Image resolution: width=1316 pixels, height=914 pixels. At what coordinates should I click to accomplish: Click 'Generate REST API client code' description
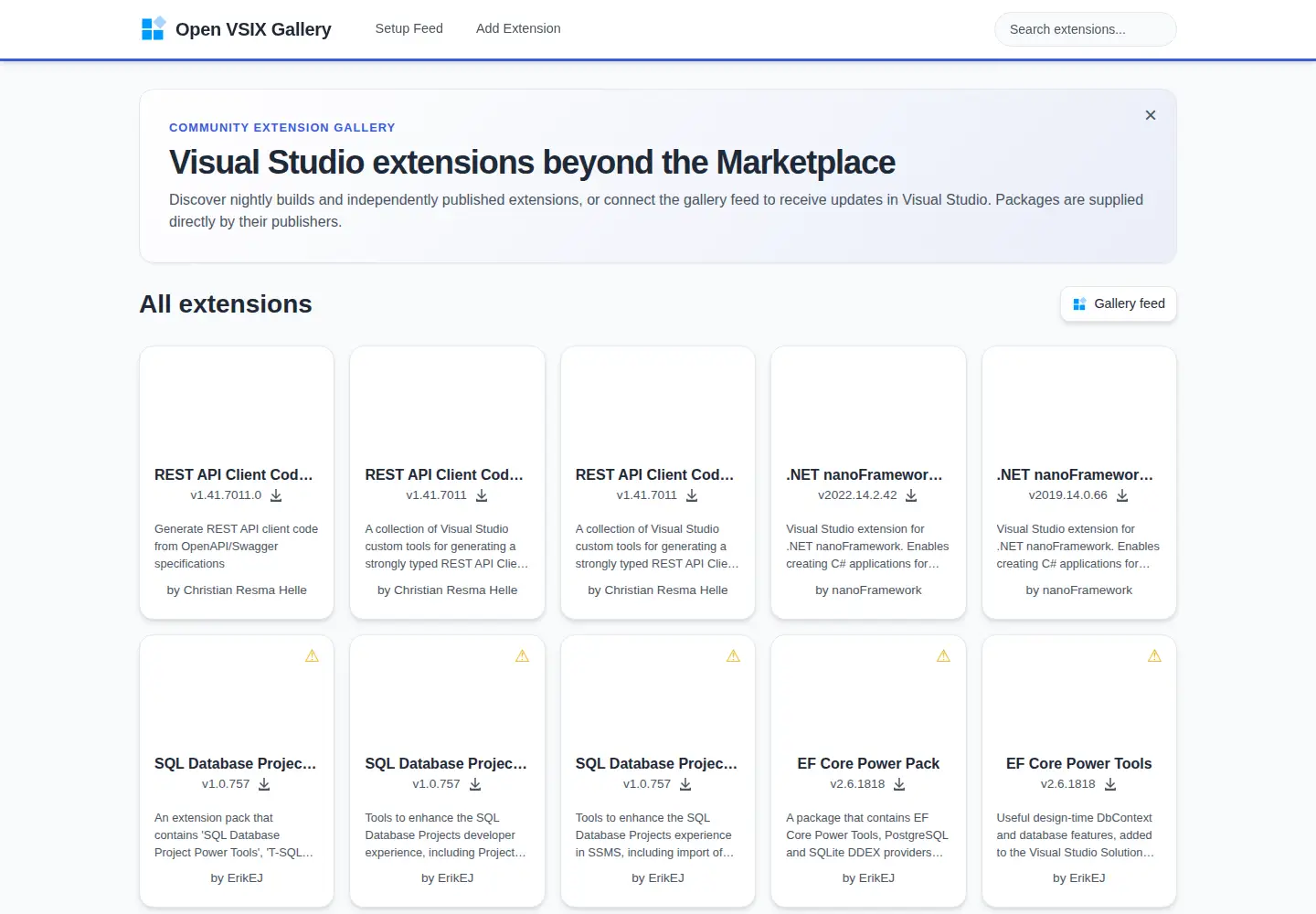[x=237, y=547]
